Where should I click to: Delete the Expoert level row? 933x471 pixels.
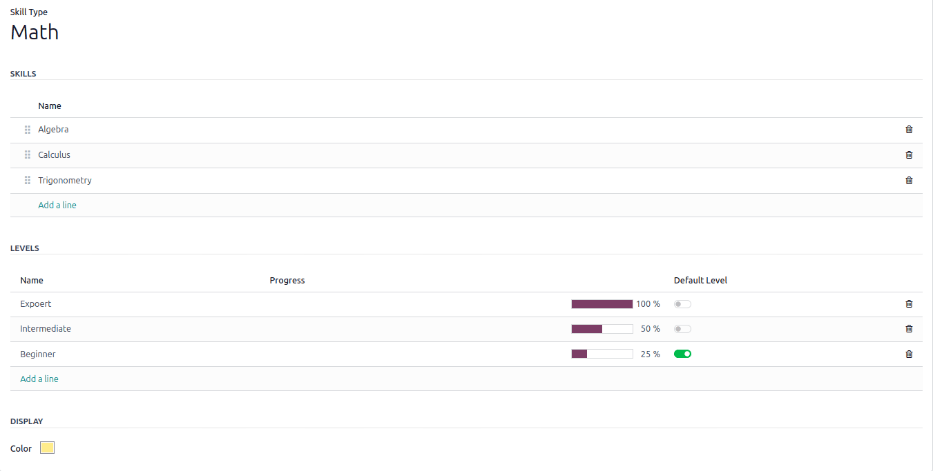[908, 304]
